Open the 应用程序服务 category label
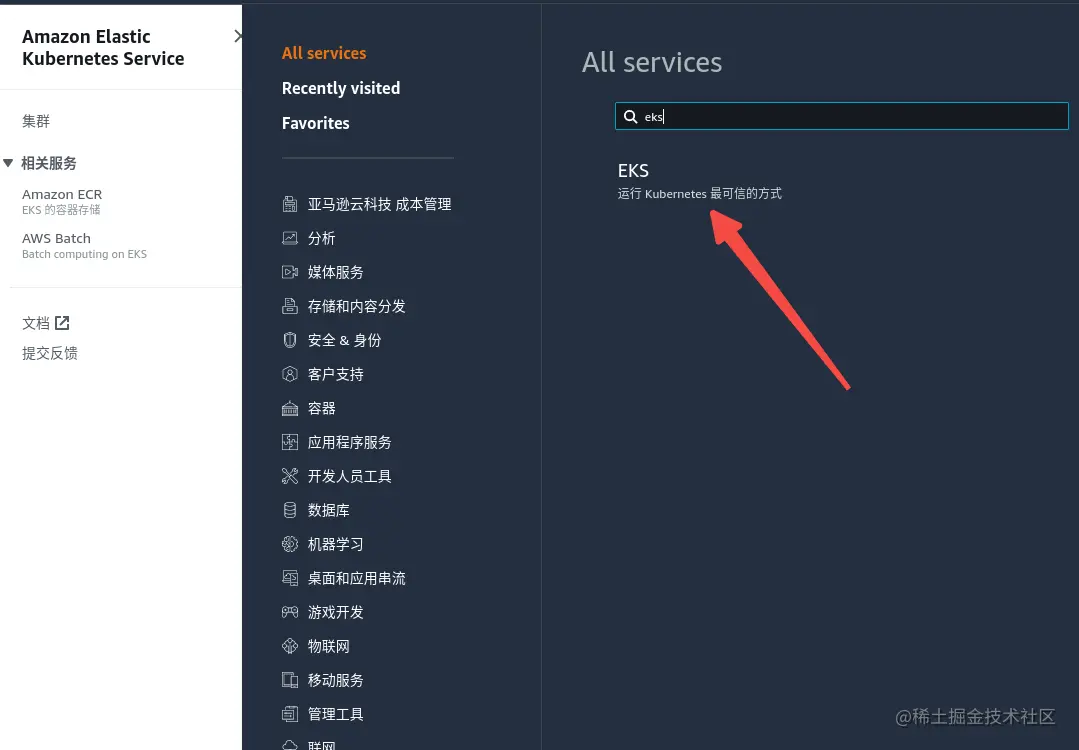1079x750 pixels. tap(350, 442)
